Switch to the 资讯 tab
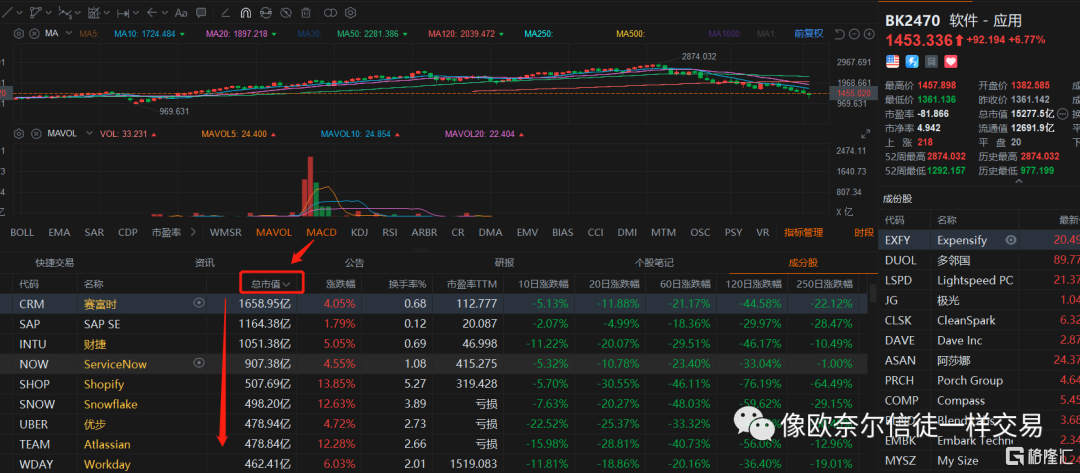The width and height of the screenshot is (1080, 473). coord(205,262)
